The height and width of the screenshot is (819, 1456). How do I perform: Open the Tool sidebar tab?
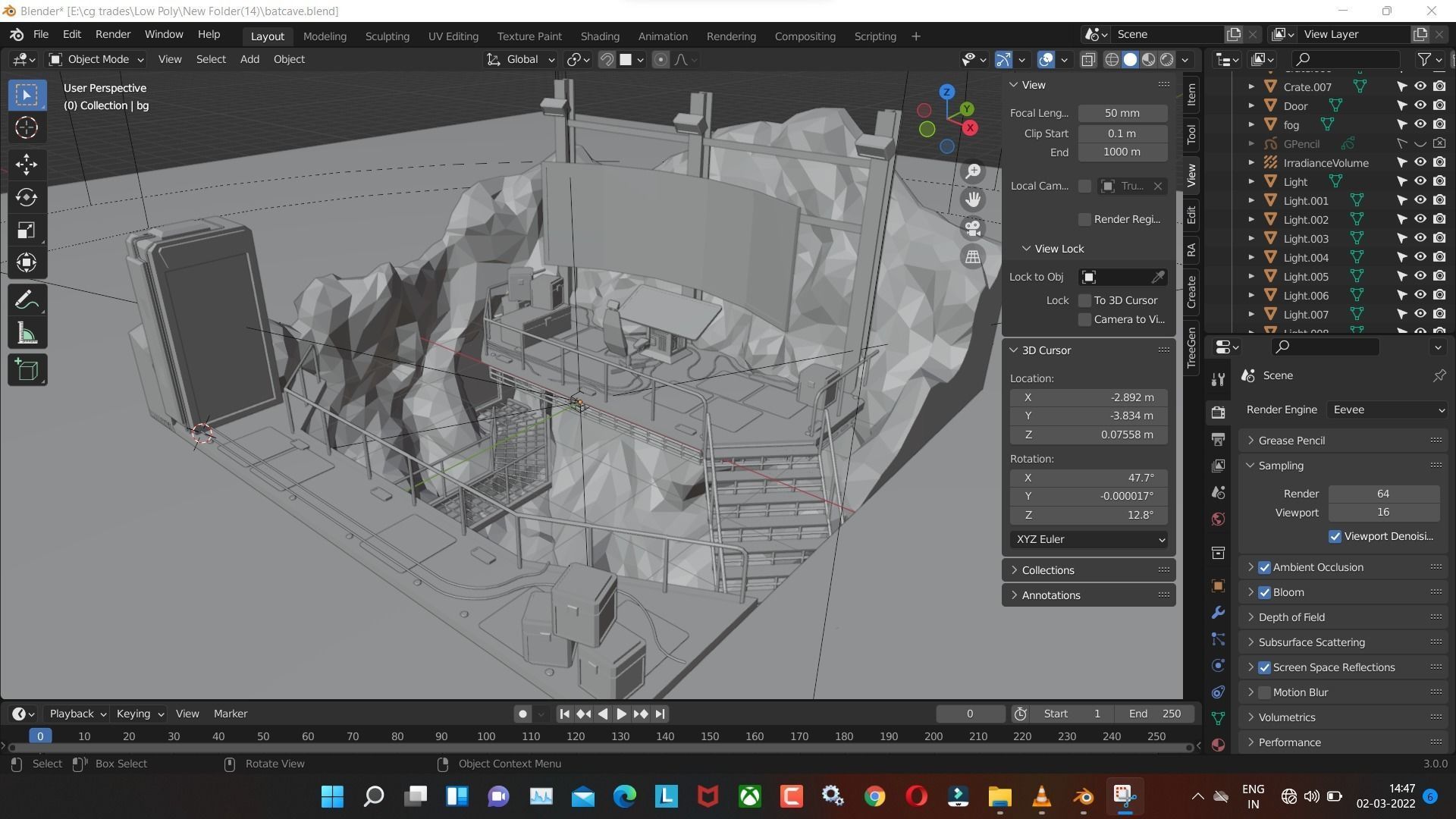click(1191, 135)
